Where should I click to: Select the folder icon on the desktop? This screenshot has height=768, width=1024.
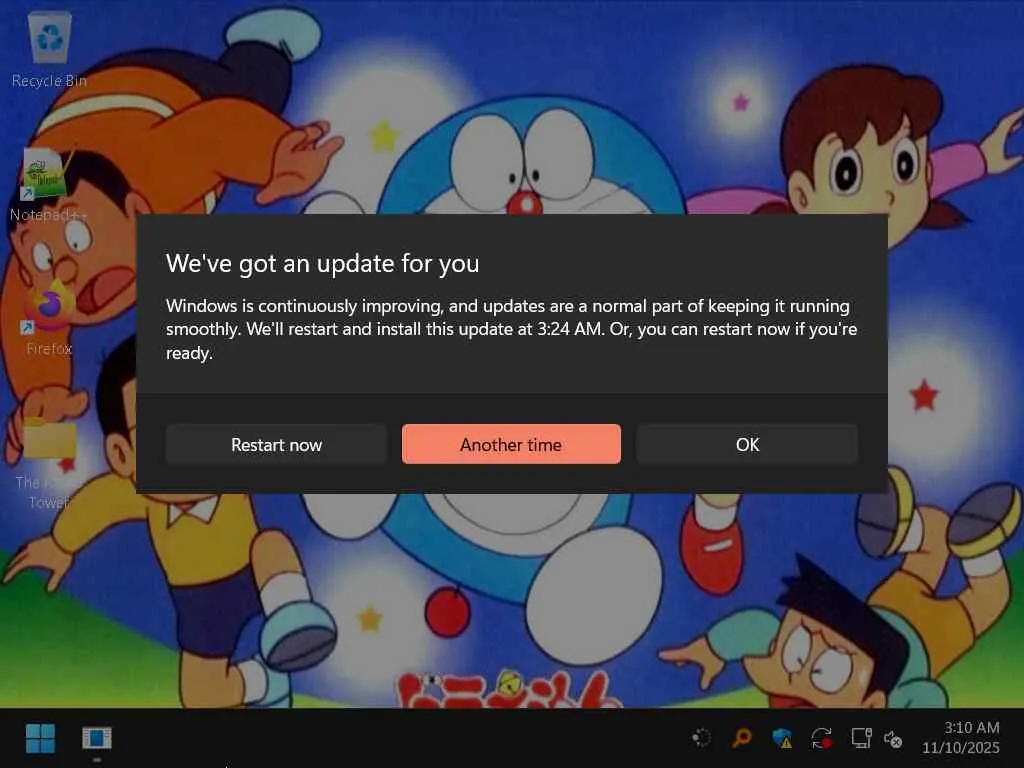click(49, 464)
